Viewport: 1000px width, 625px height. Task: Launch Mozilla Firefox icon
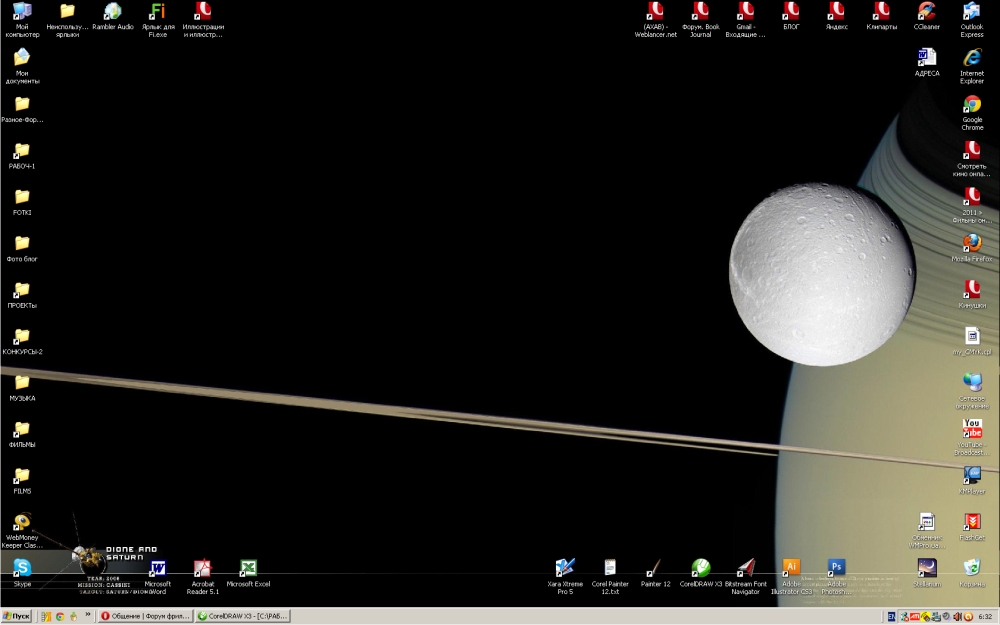point(971,247)
